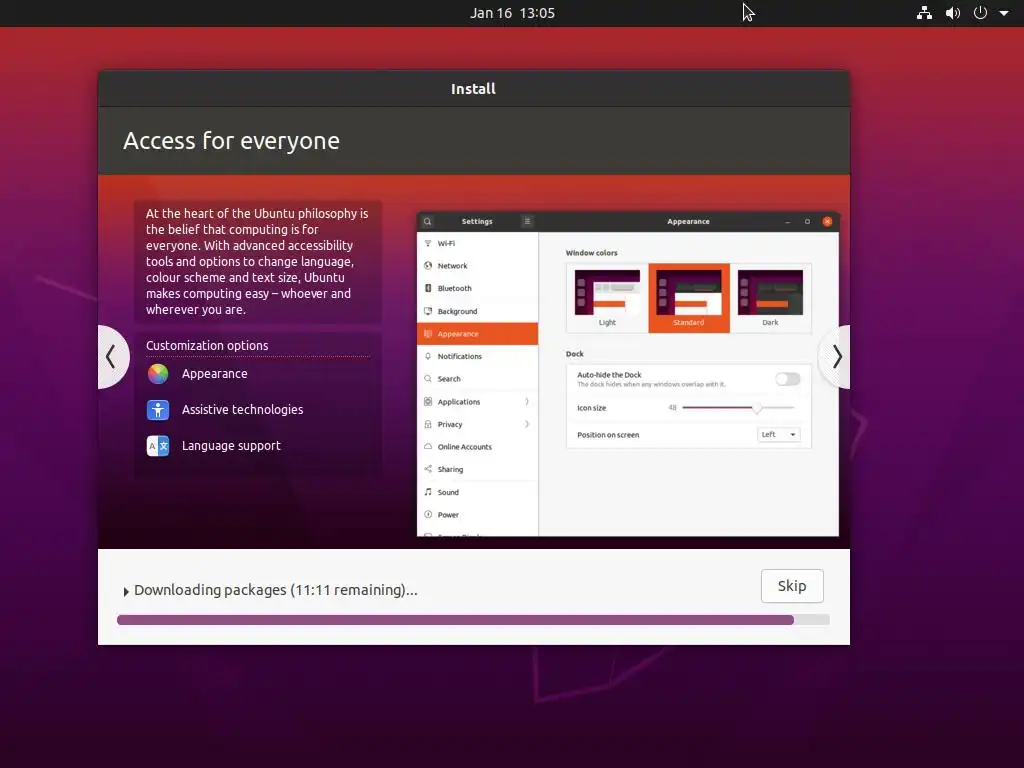Click Power in the Settings sidebar

(477, 515)
